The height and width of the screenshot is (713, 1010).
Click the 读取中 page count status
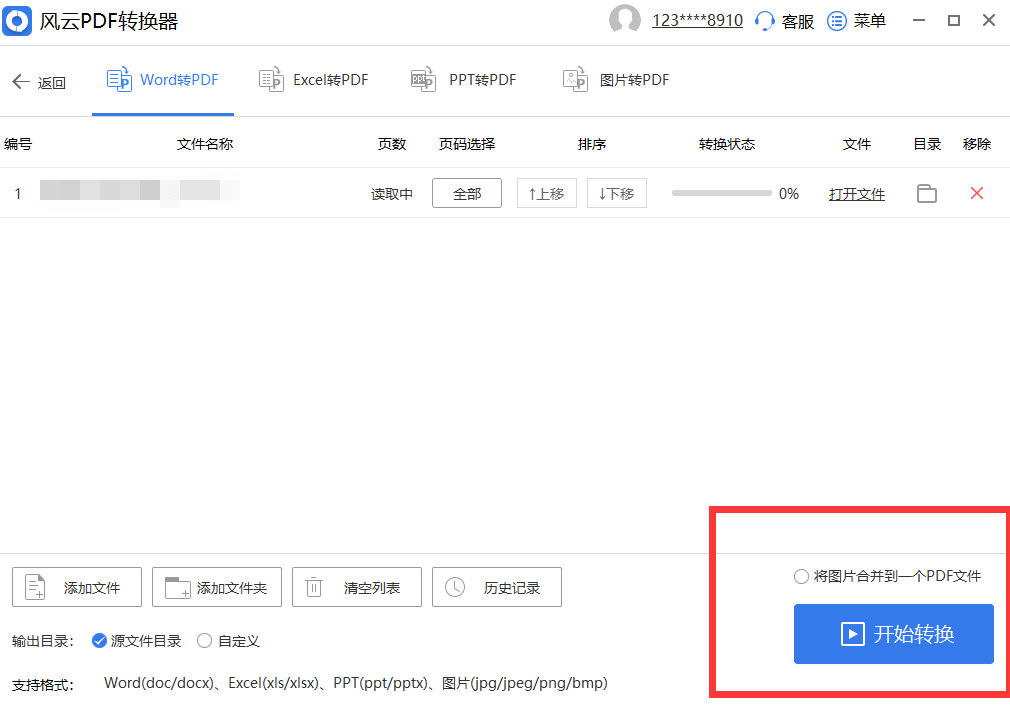(392, 194)
